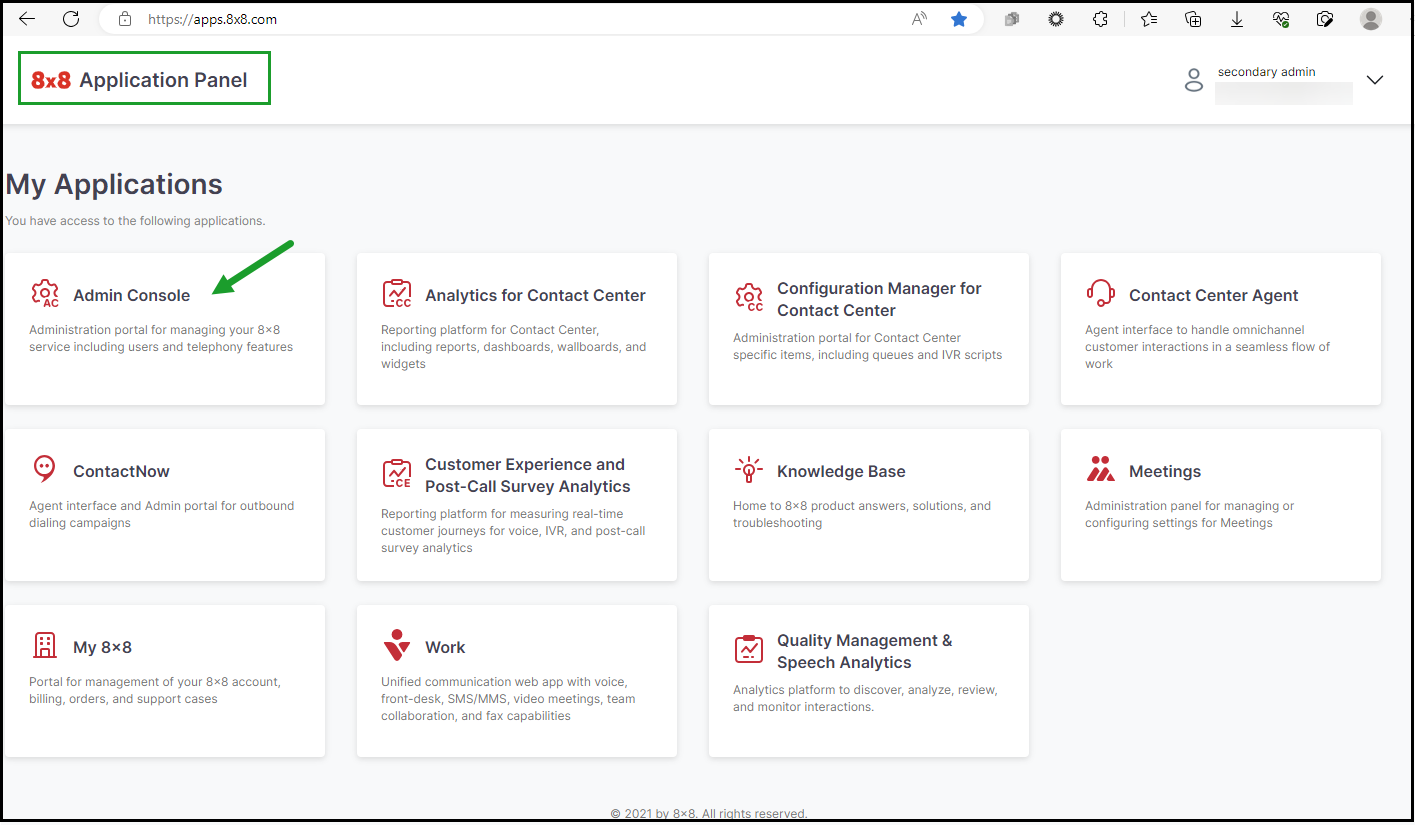This screenshot has width=1415, height=825.
Task: Open the Downloads arrow icon
Action: click(x=1237, y=19)
